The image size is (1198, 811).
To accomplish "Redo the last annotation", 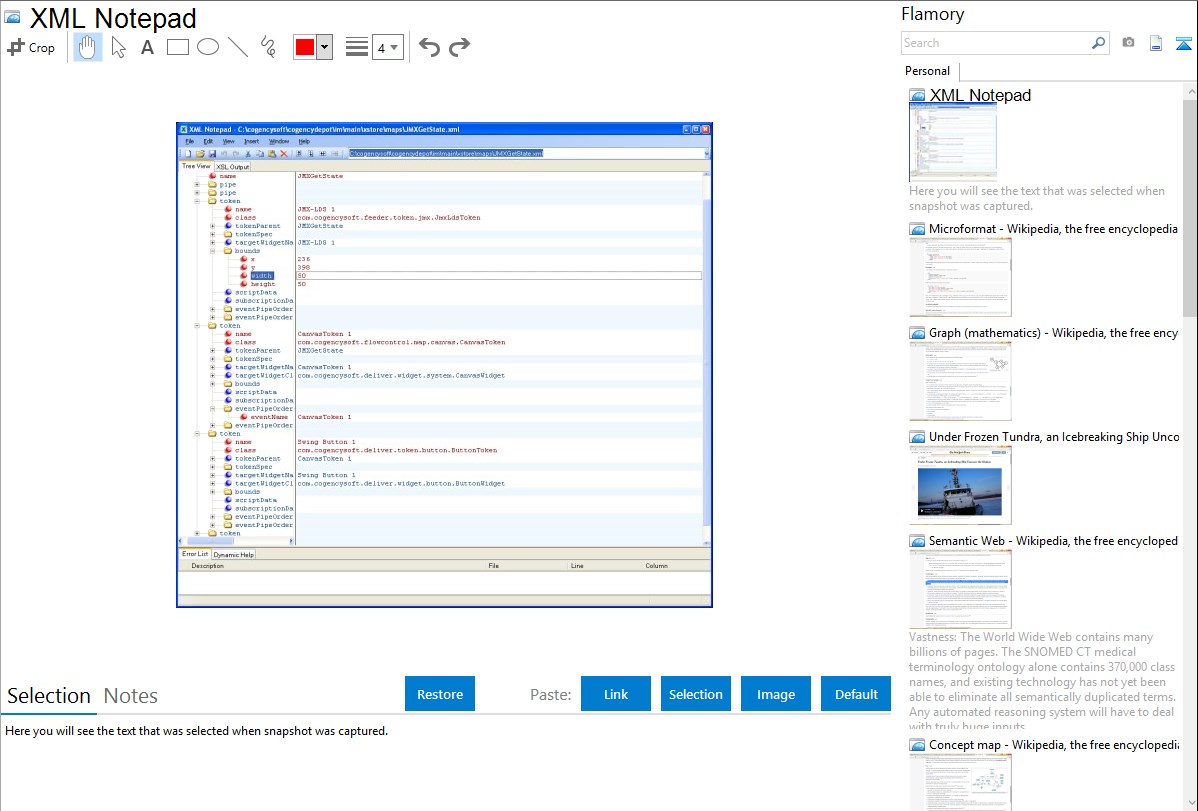I will (459, 47).
